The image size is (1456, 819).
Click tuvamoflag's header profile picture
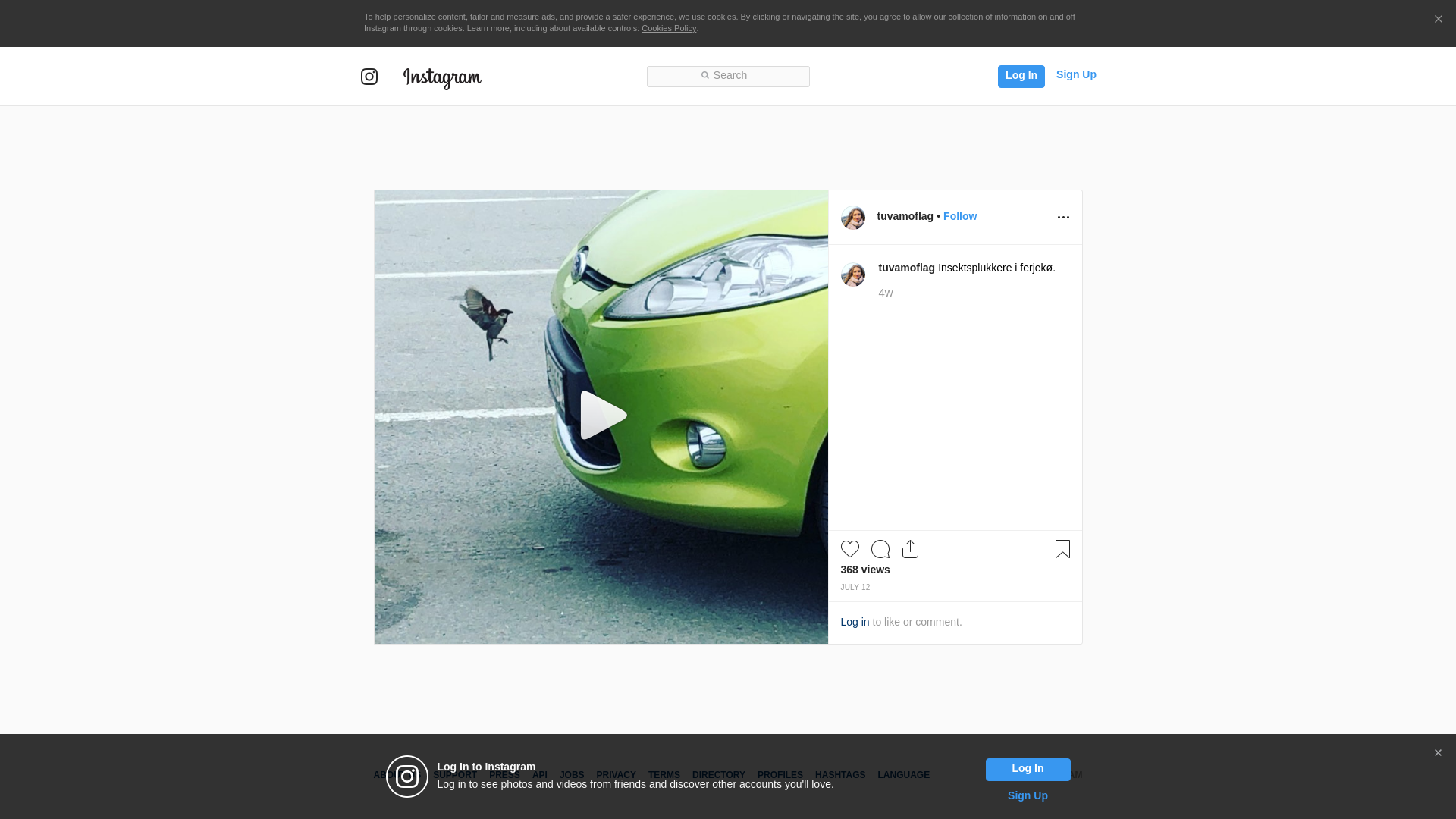[x=853, y=218]
